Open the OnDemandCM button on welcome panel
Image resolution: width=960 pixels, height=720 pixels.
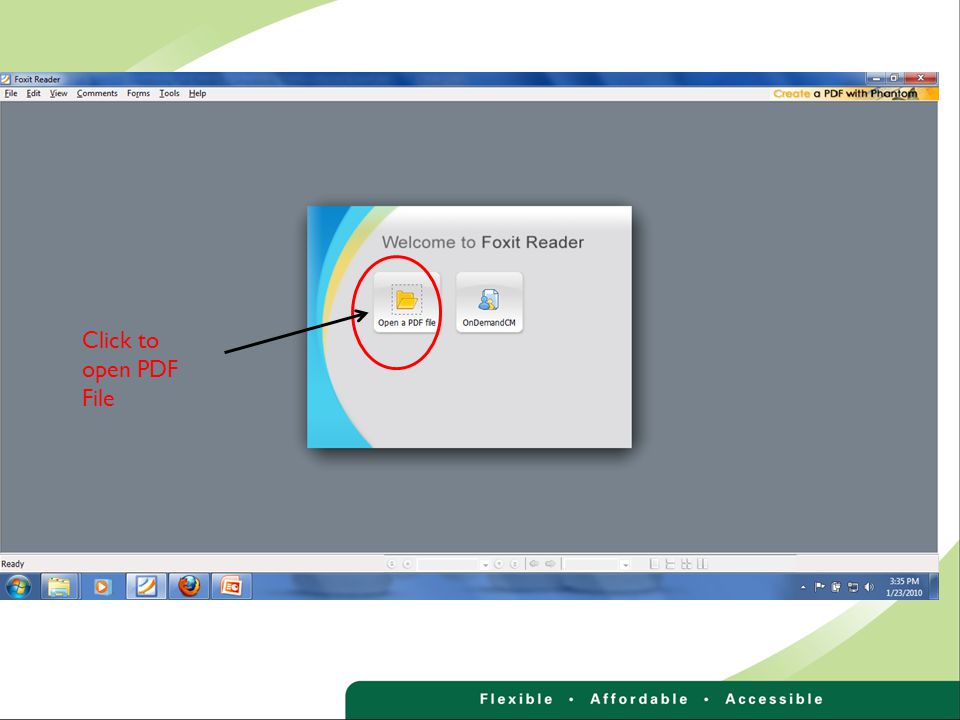489,302
